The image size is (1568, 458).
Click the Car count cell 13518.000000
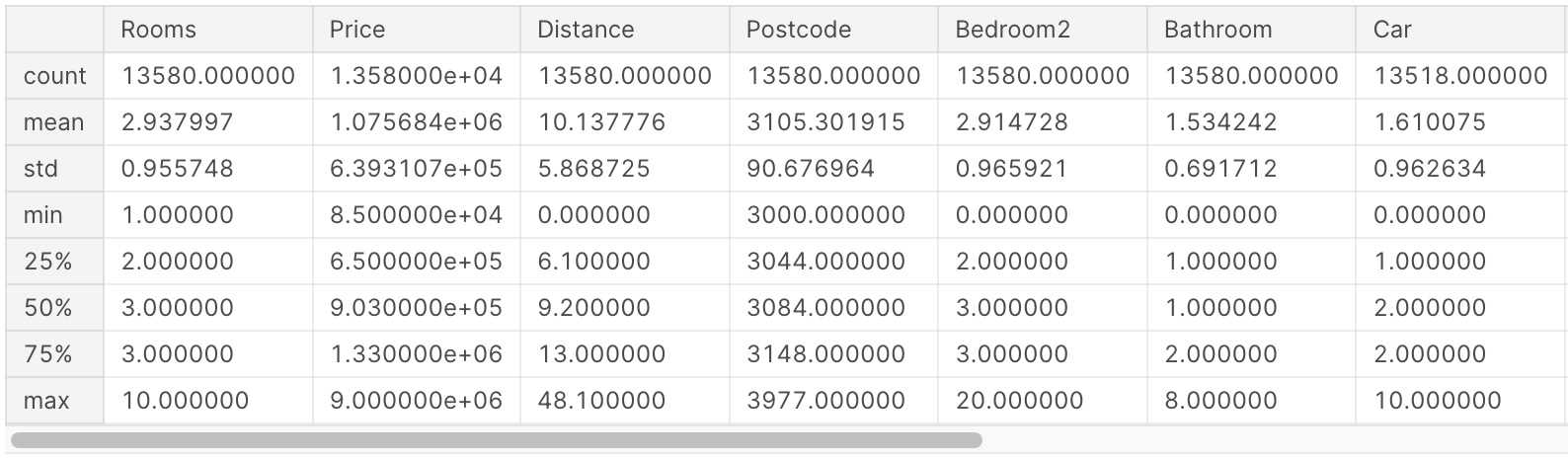tap(1461, 76)
